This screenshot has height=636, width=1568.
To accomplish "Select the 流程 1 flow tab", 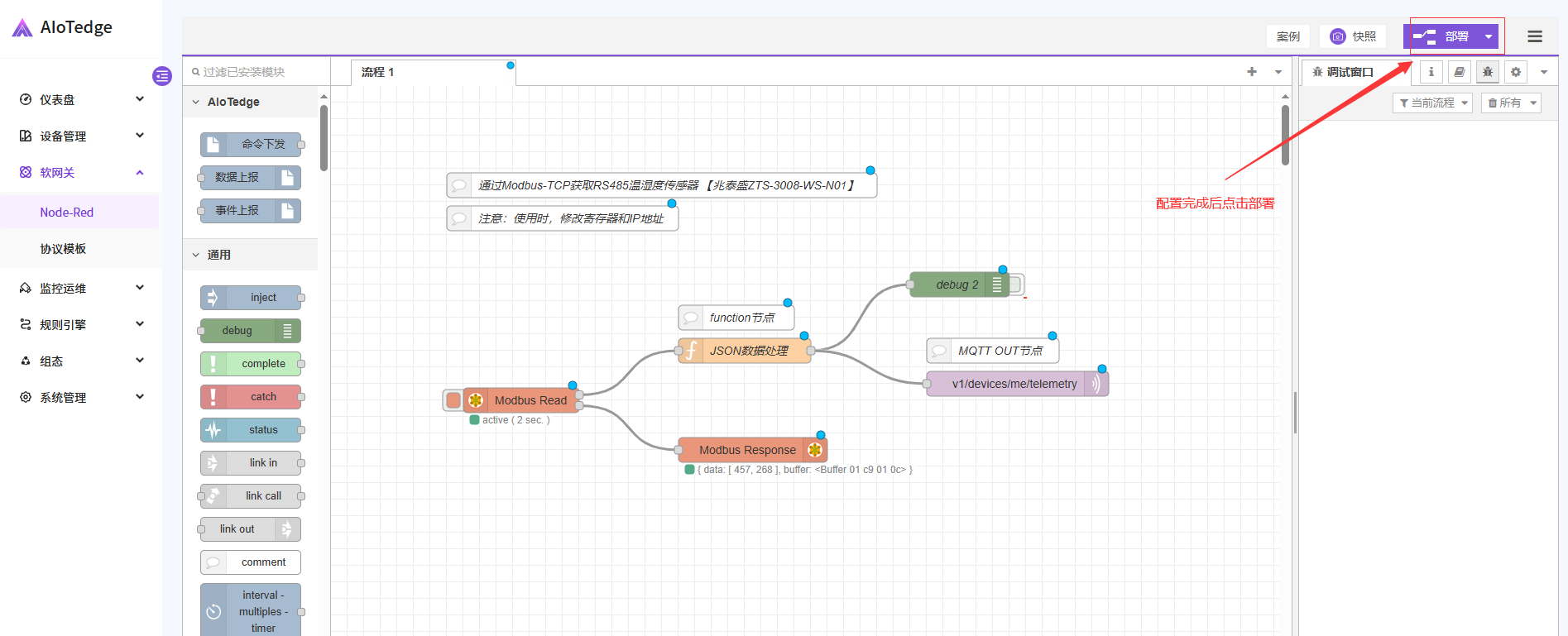I will [378, 72].
